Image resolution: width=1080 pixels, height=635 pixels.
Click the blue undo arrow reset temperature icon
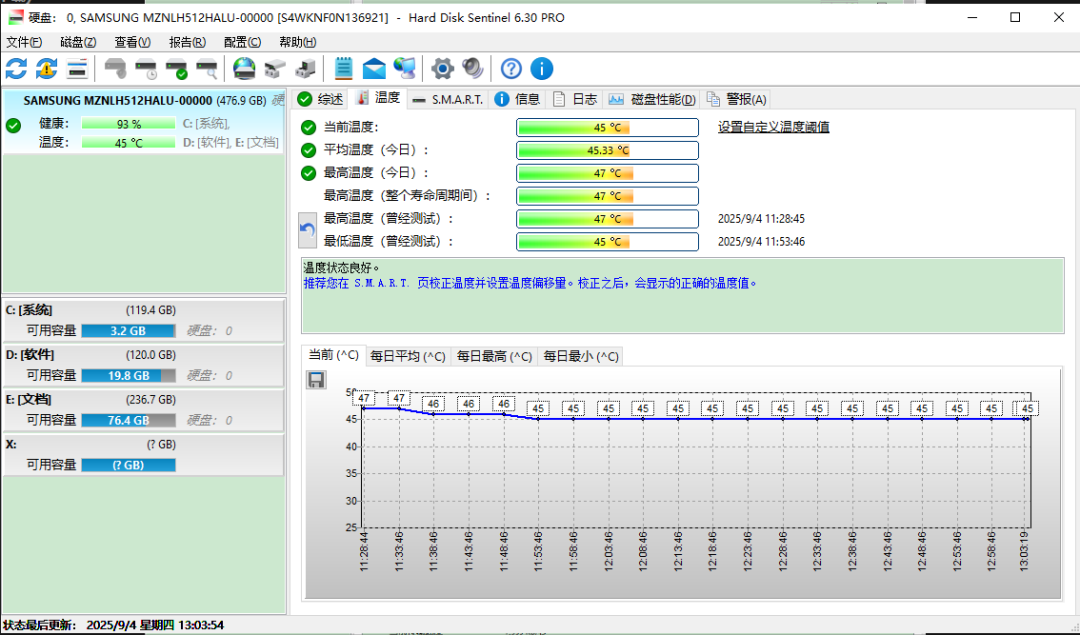307,230
